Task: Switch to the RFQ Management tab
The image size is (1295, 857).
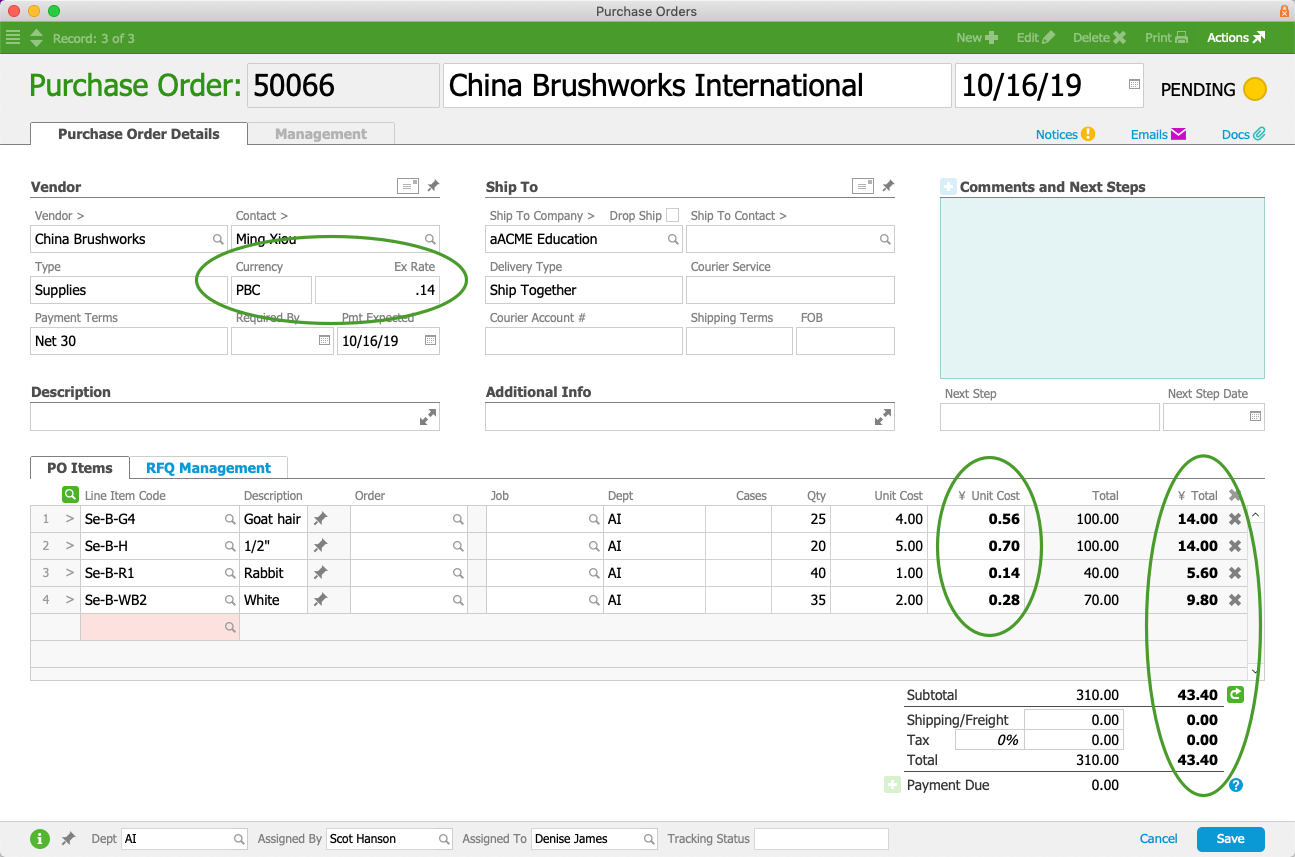Action: (208, 468)
